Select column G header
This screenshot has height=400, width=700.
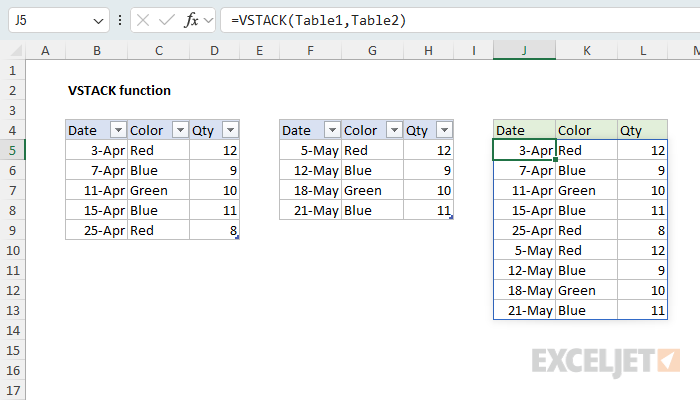point(372,50)
